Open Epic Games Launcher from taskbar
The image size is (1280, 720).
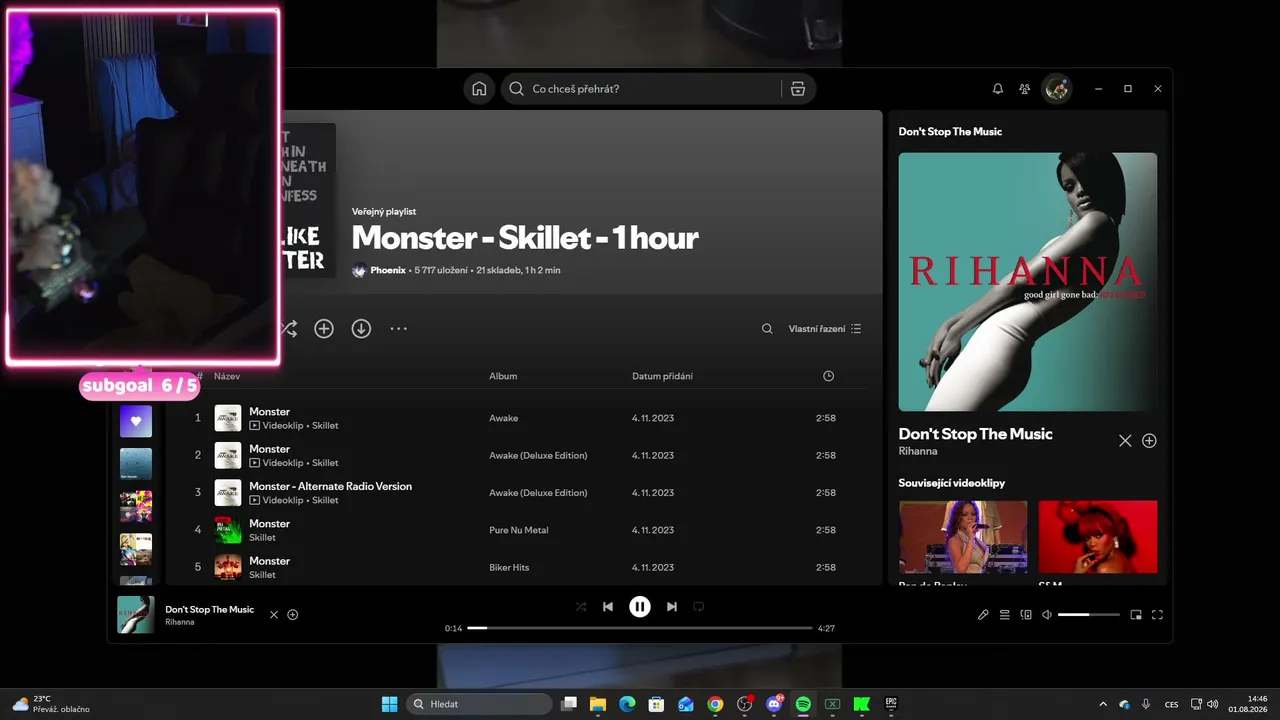[891, 704]
